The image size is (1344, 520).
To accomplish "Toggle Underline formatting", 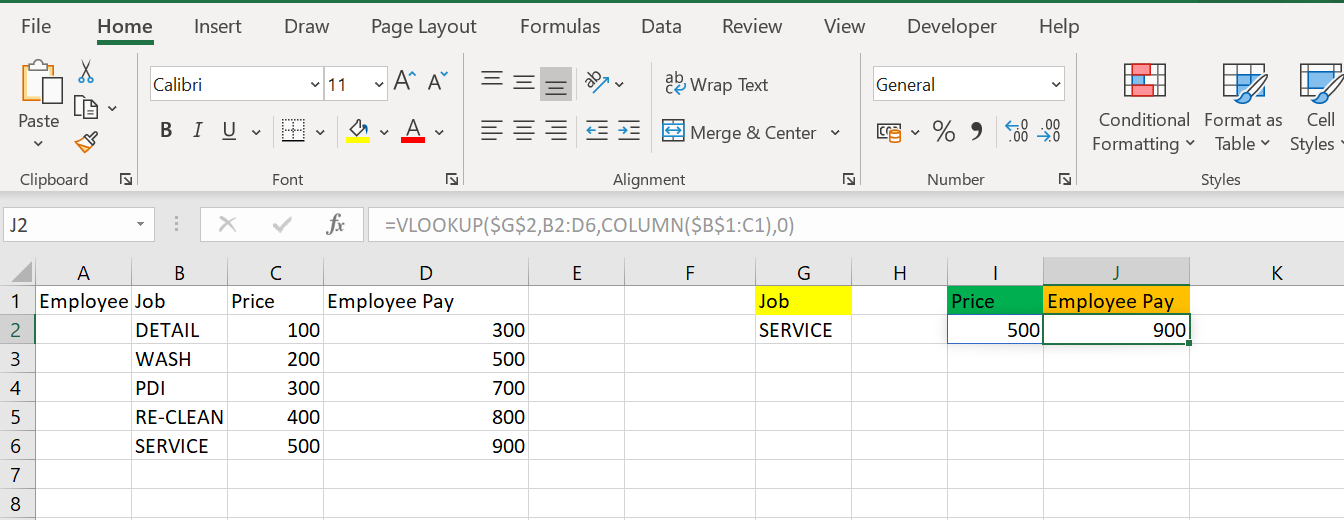I will click(228, 131).
